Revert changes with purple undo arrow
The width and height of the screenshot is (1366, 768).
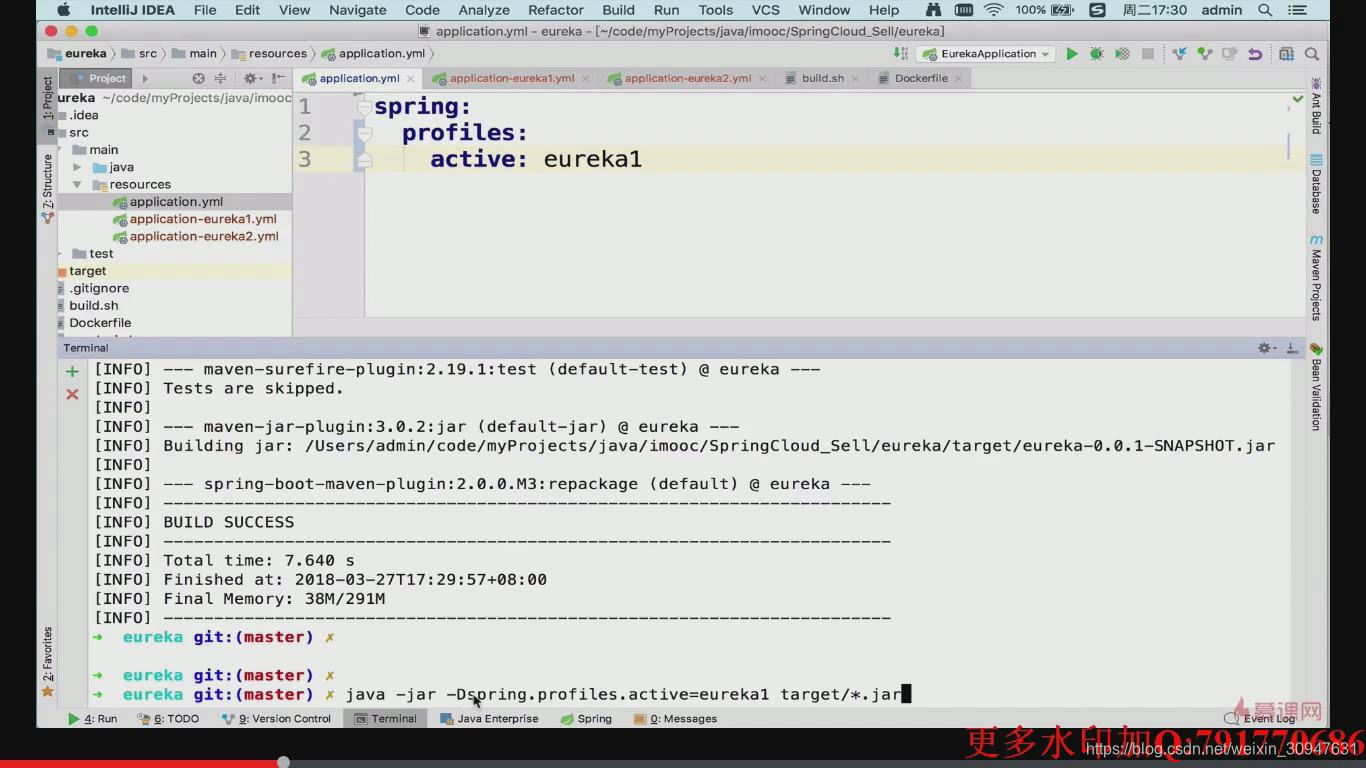click(x=1254, y=54)
